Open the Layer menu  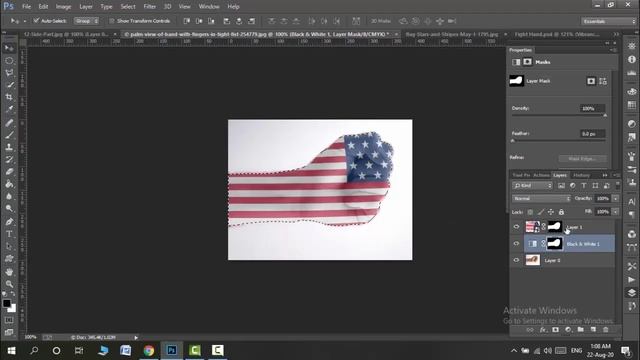click(86, 7)
